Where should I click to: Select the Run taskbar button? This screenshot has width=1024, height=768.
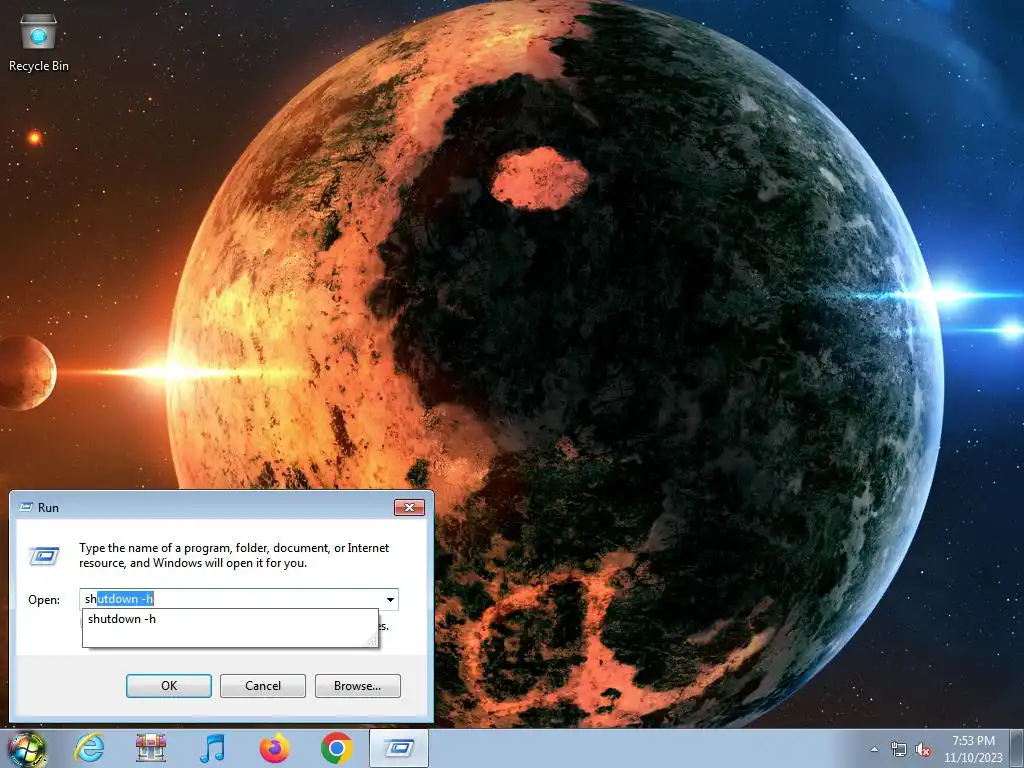(x=399, y=748)
